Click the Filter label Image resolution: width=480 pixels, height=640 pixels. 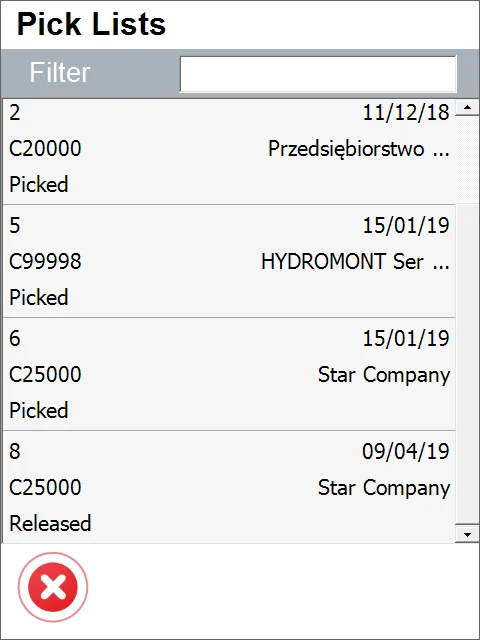tap(60, 73)
